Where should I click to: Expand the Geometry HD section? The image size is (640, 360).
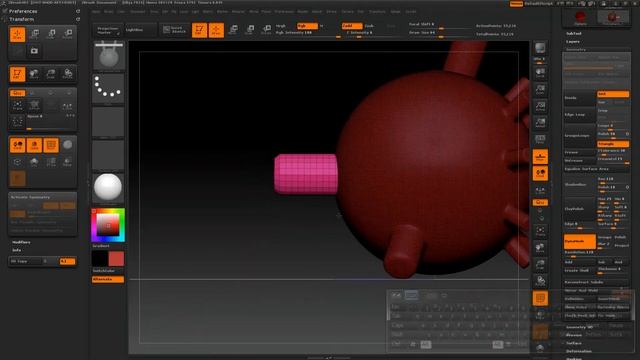point(579,327)
